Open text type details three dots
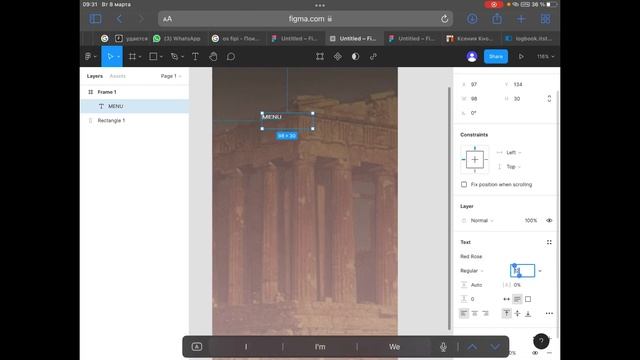The image size is (640, 360). click(x=549, y=313)
